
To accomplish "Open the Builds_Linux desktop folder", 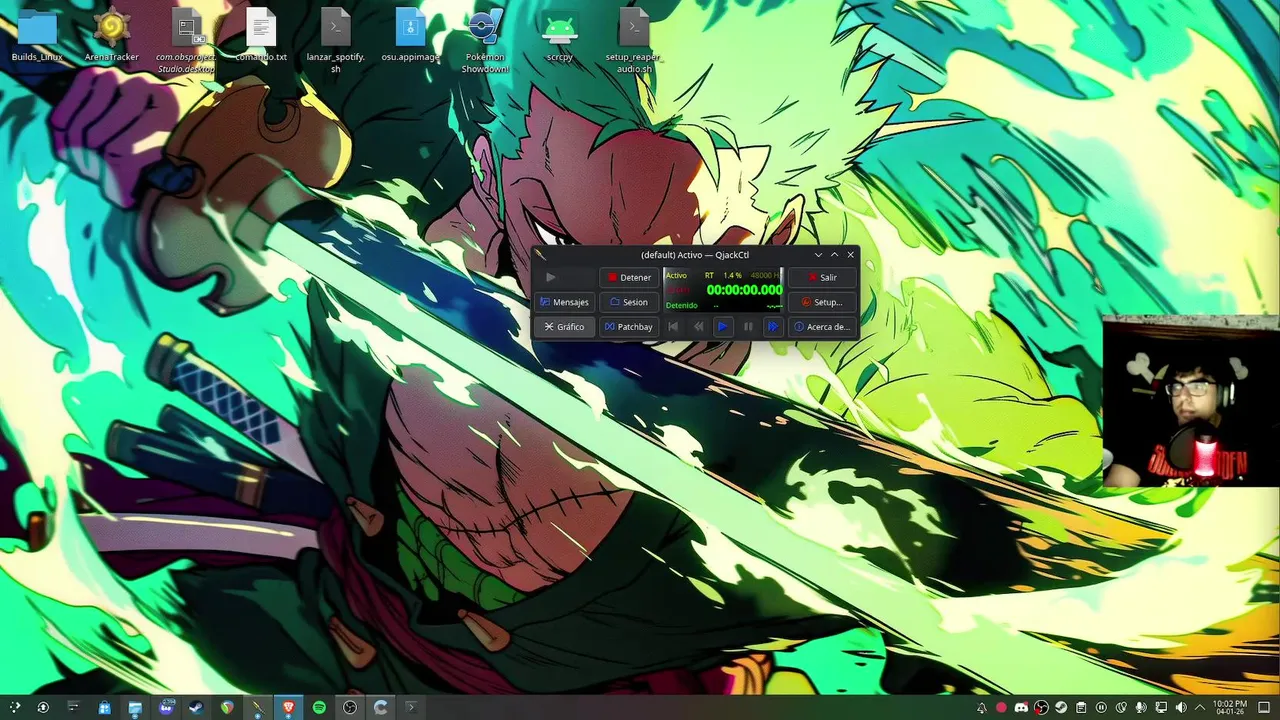I will click(x=37, y=36).
